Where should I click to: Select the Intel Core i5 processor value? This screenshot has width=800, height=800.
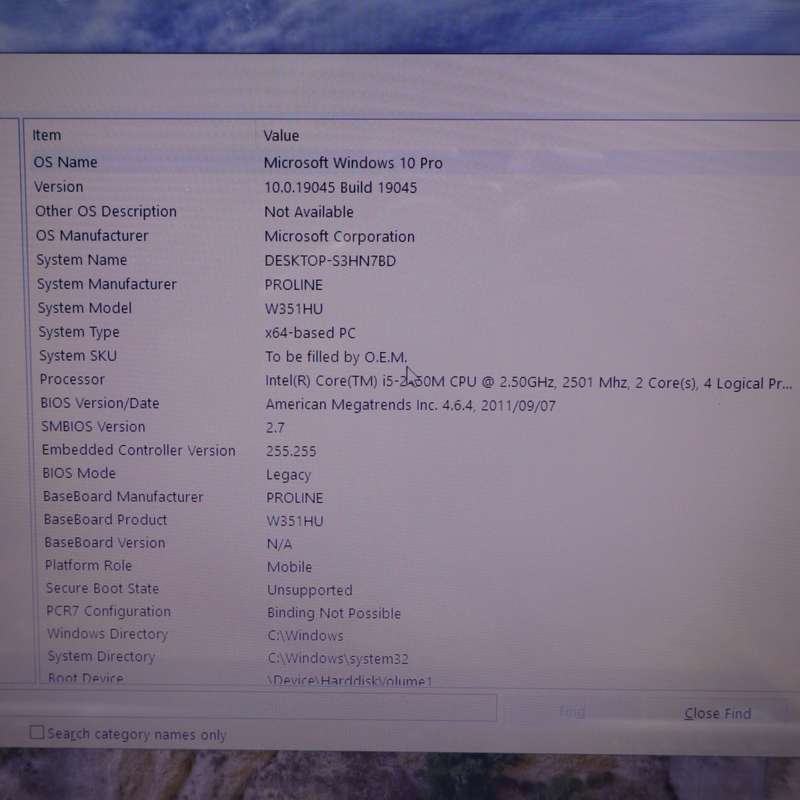(529, 382)
